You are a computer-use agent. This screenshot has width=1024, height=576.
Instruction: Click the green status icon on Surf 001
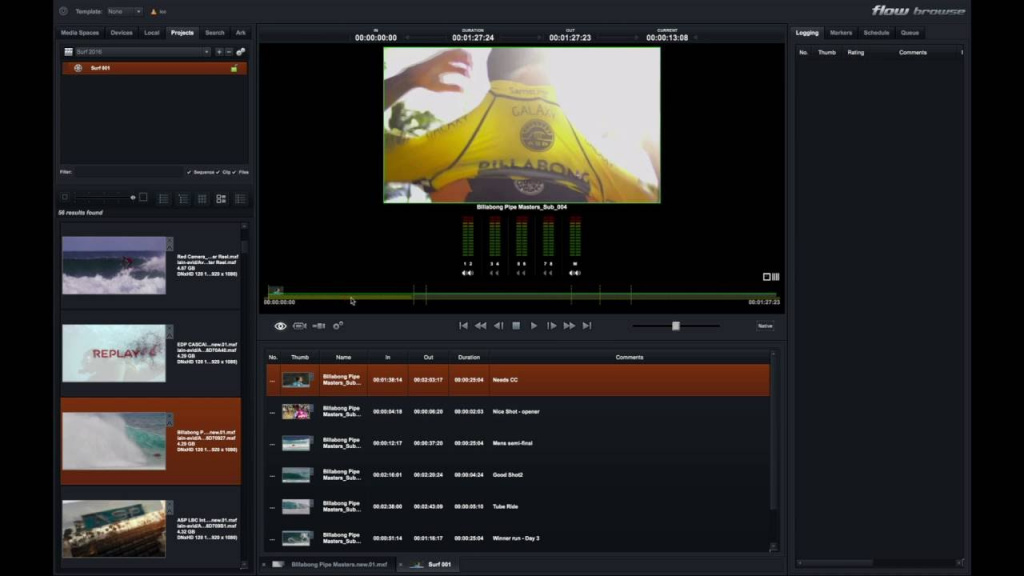234,68
